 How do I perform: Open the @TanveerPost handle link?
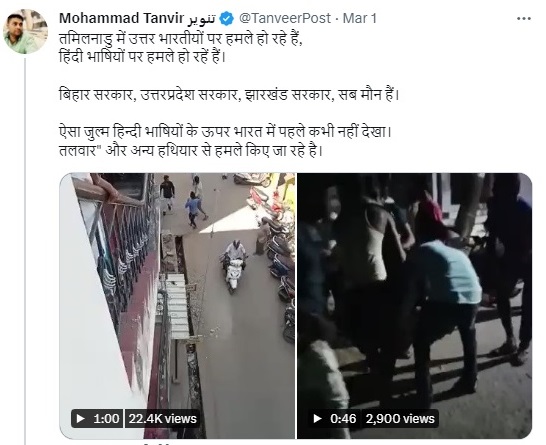click(x=284, y=18)
